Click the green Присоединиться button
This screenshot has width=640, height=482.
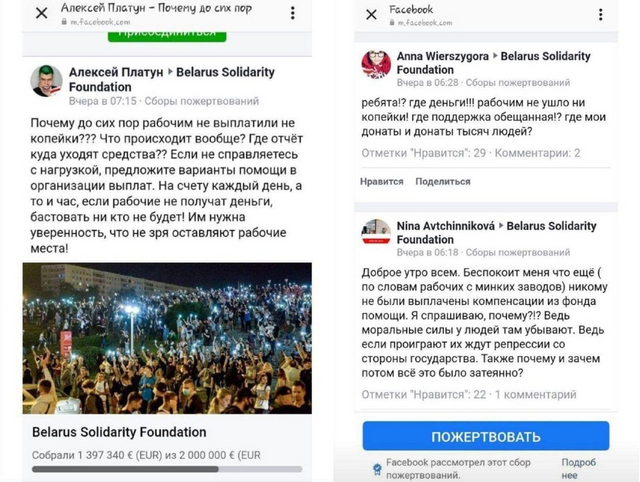[x=167, y=32]
